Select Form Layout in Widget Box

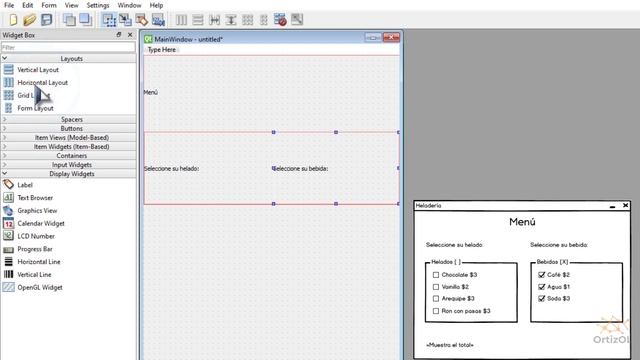(35, 108)
